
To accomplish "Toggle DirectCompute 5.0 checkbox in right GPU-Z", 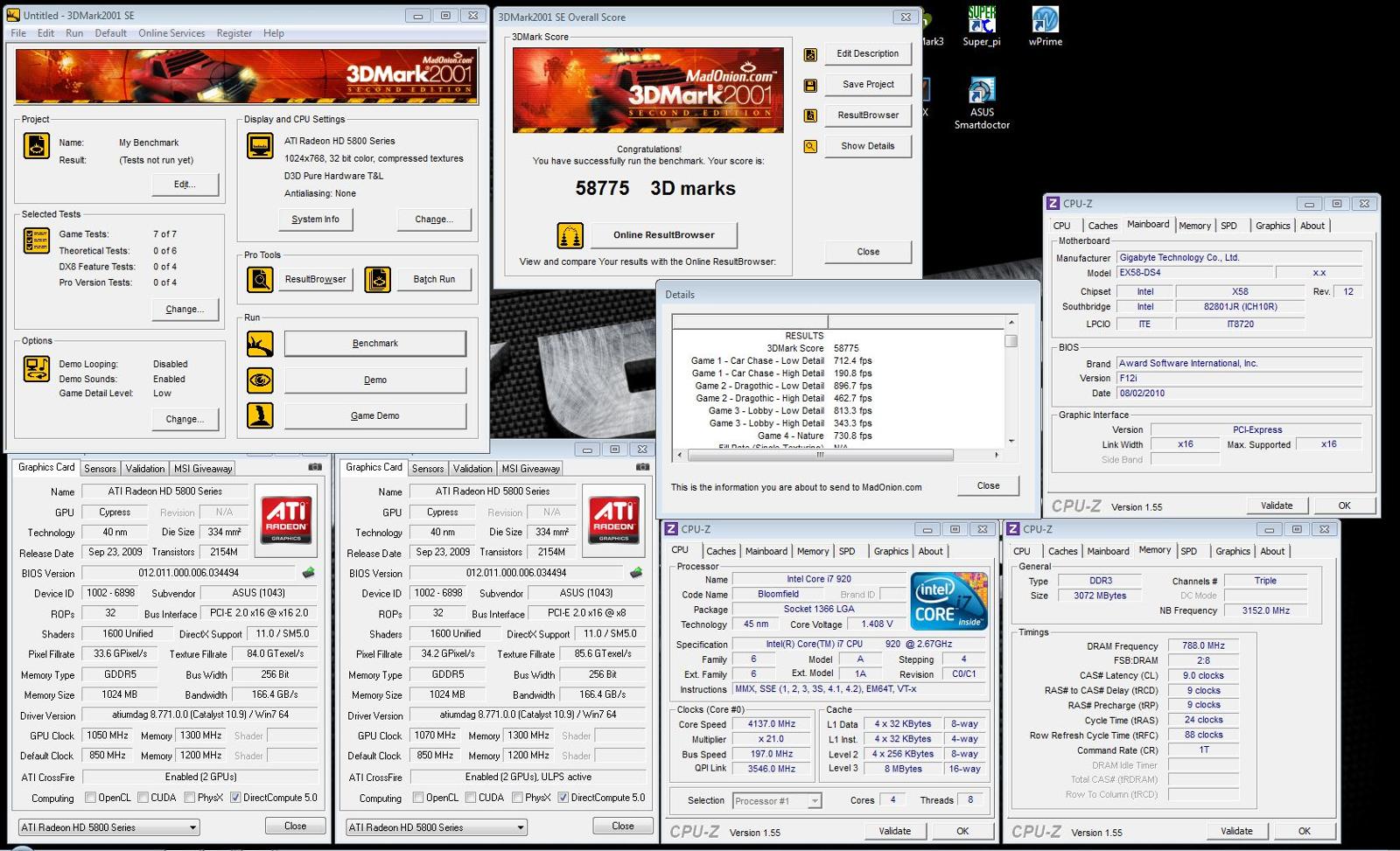I will tap(563, 798).
